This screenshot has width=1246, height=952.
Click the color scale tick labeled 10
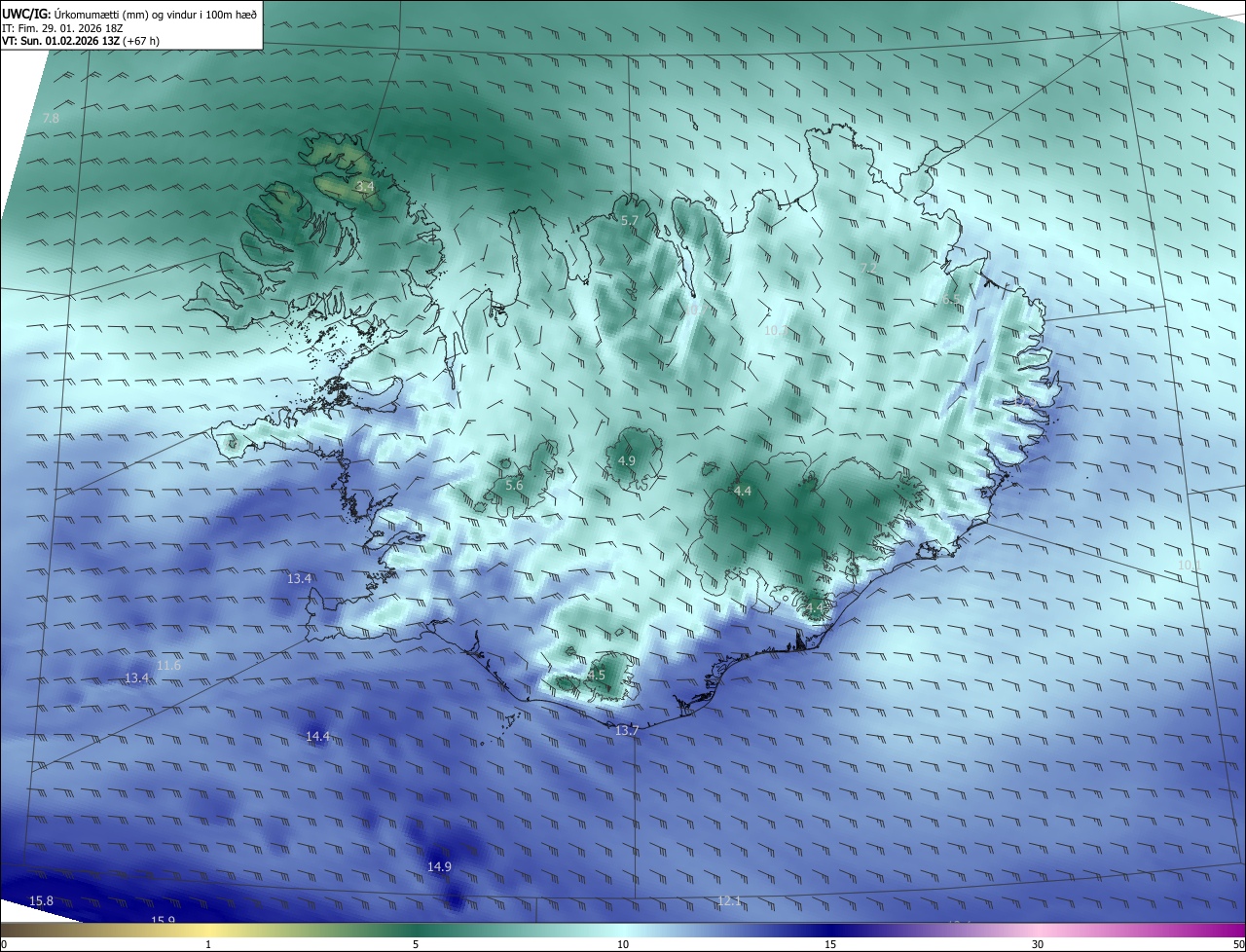pyautogui.click(x=623, y=944)
